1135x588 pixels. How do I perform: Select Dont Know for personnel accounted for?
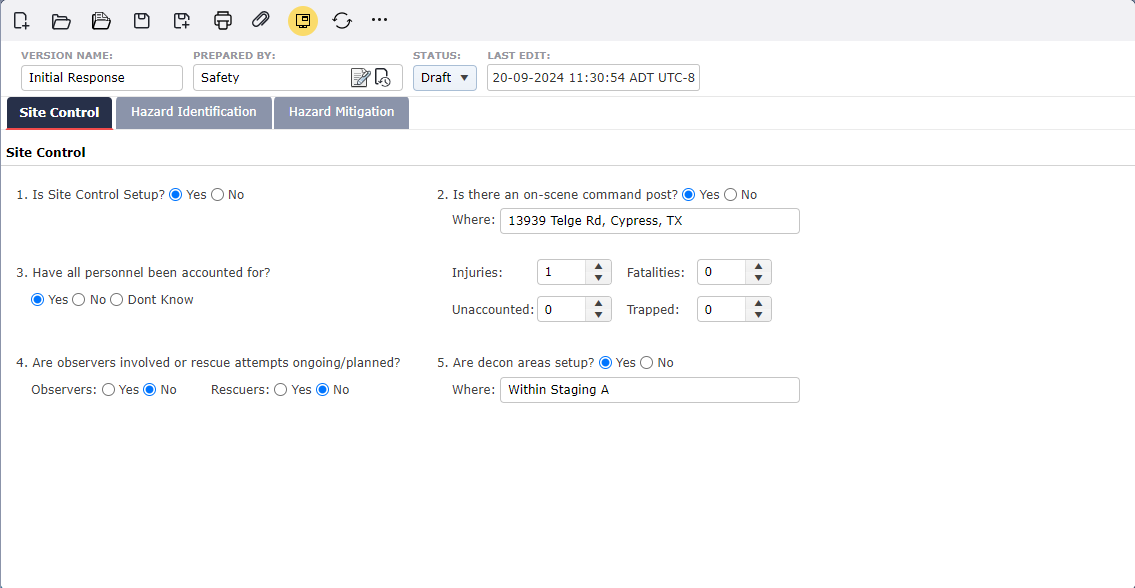click(x=117, y=300)
